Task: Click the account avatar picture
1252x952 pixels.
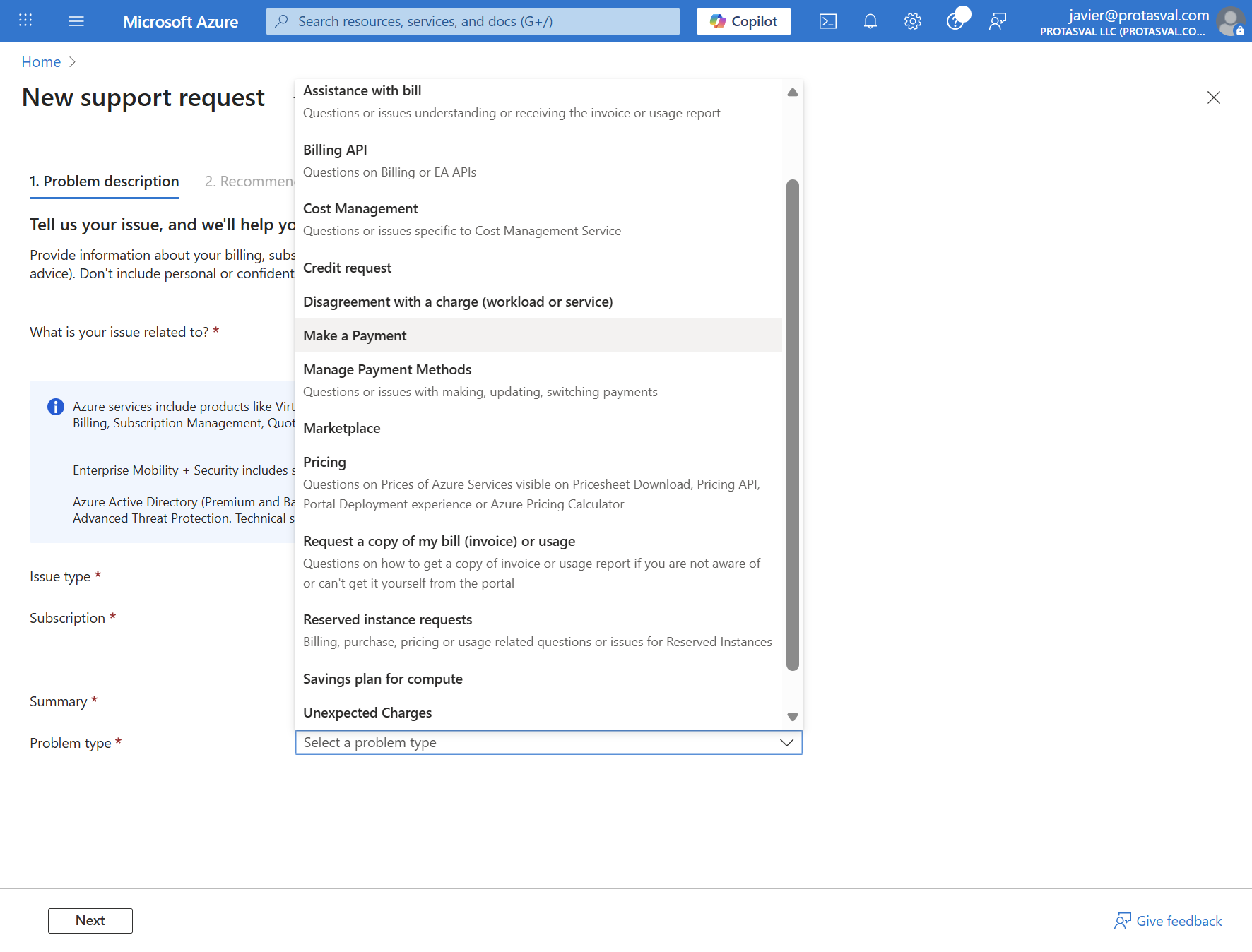Action: pos(1231,21)
